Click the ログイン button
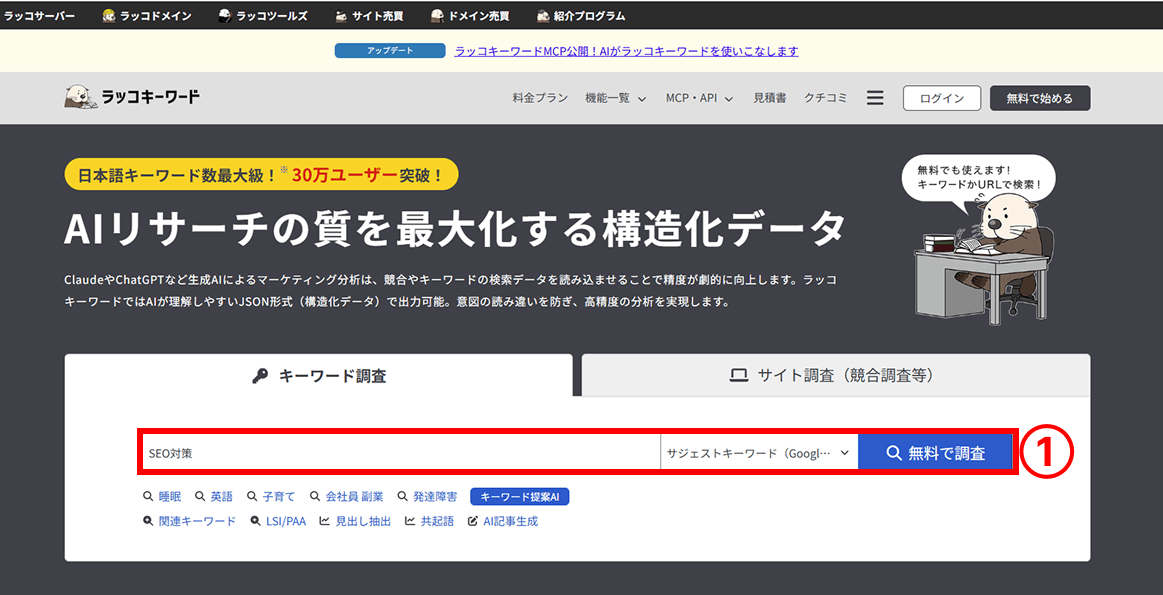The width and height of the screenshot is (1163, 595). tap(942, 98)
